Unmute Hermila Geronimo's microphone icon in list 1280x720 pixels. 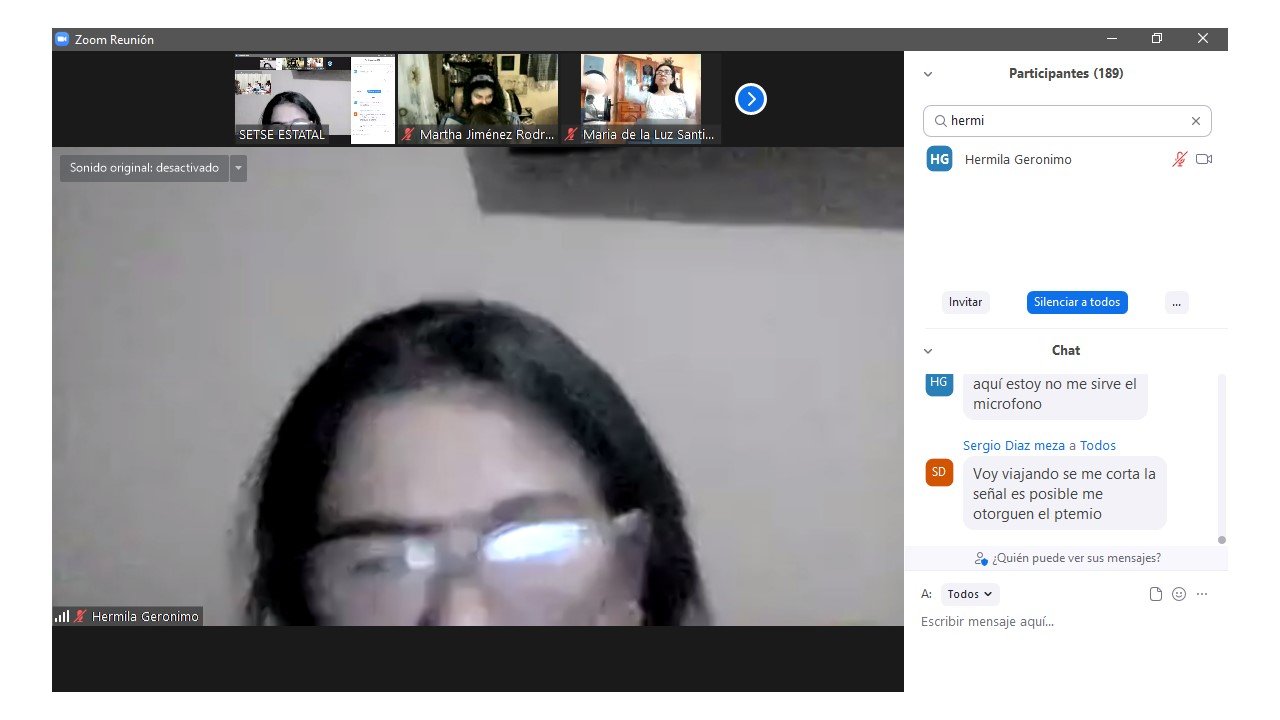(x=1180, y=159)
